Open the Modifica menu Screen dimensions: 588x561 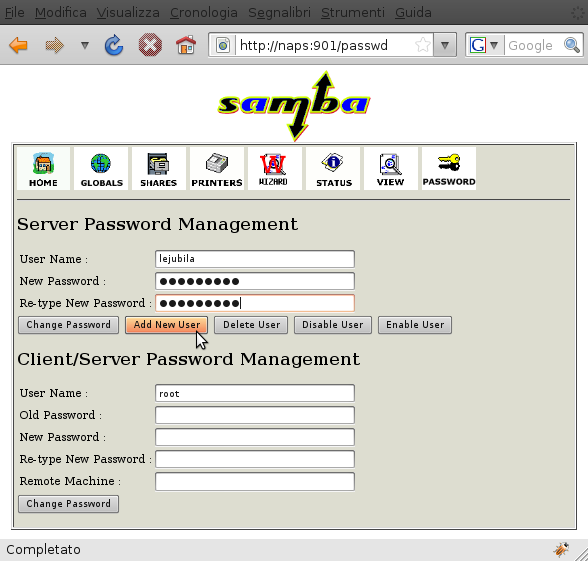click(61, 12)
